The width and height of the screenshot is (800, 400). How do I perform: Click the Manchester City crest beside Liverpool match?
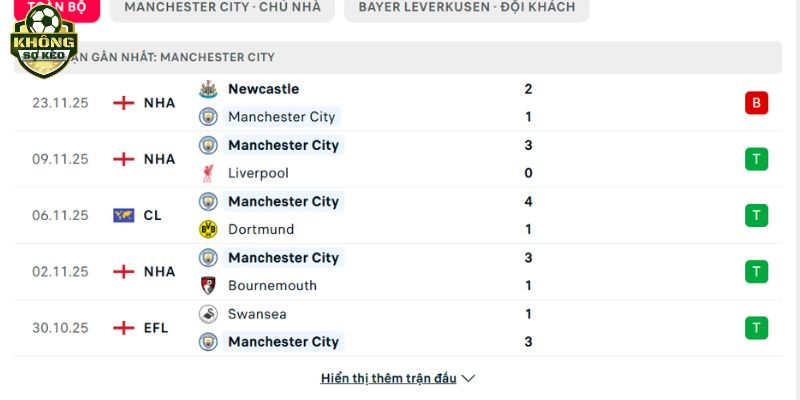208,145
